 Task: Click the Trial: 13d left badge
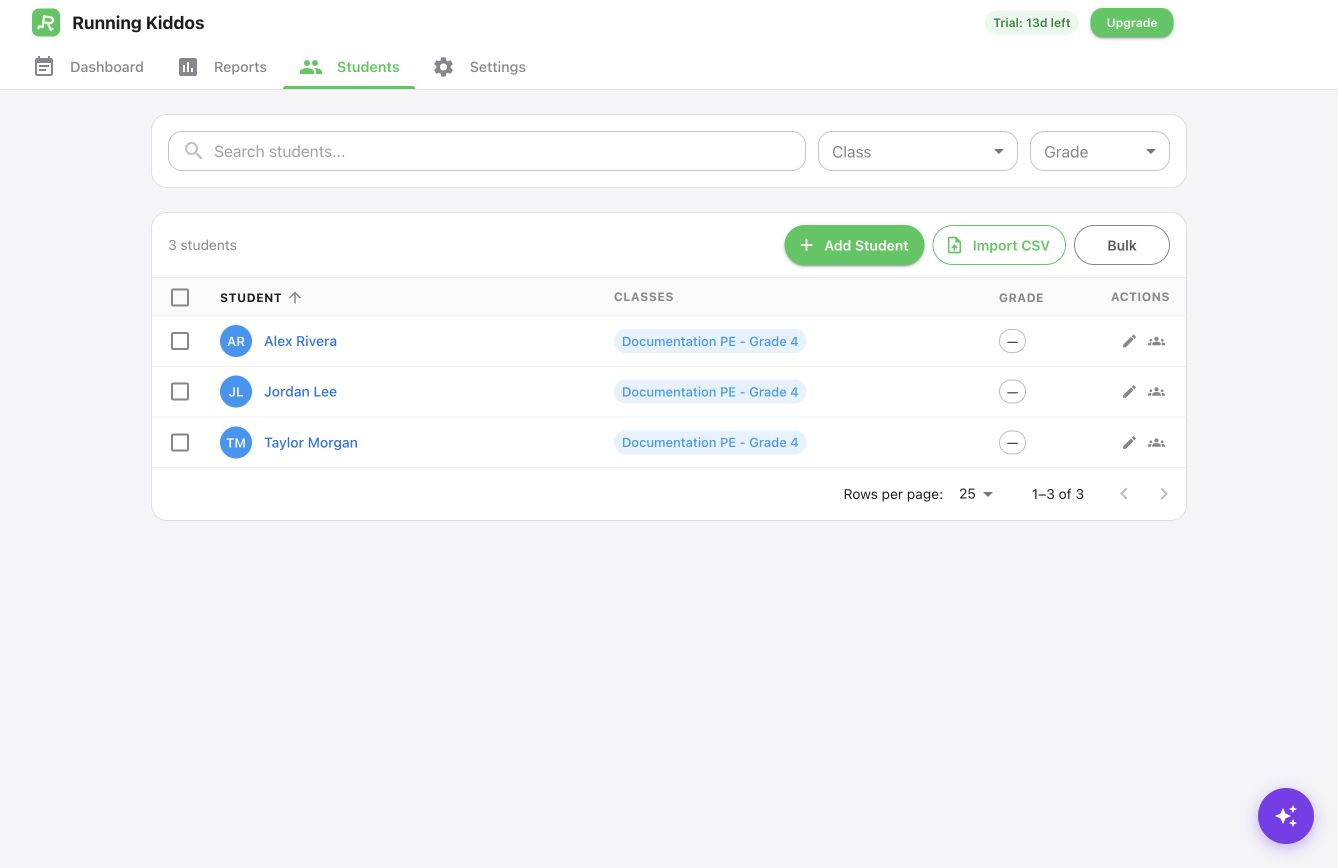(1032, 23)
